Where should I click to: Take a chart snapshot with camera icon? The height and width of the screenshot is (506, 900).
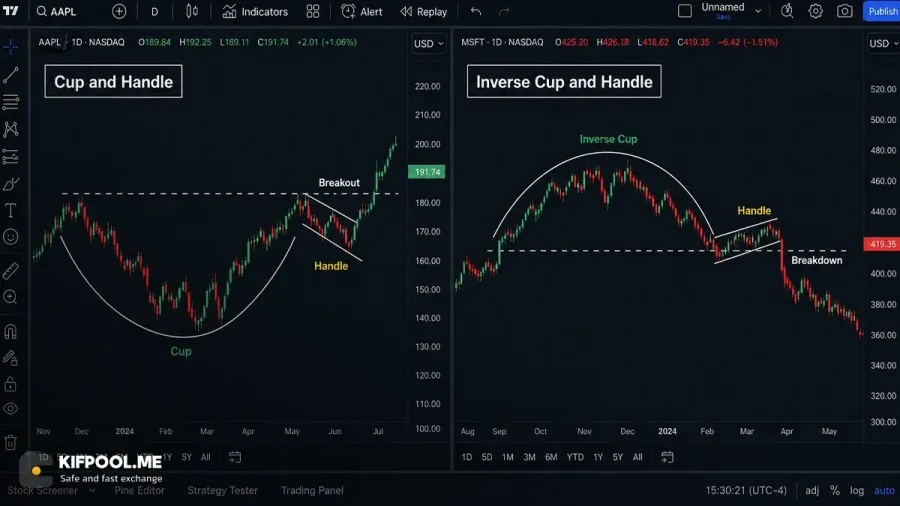click(x=844, y=11)
